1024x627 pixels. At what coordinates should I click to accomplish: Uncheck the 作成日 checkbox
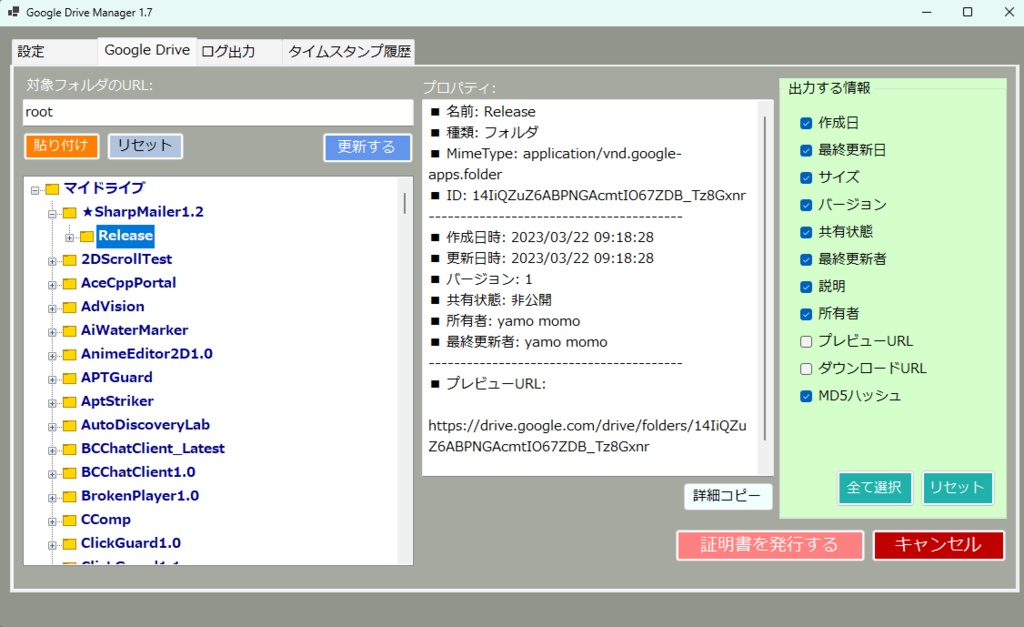point(806,123)
